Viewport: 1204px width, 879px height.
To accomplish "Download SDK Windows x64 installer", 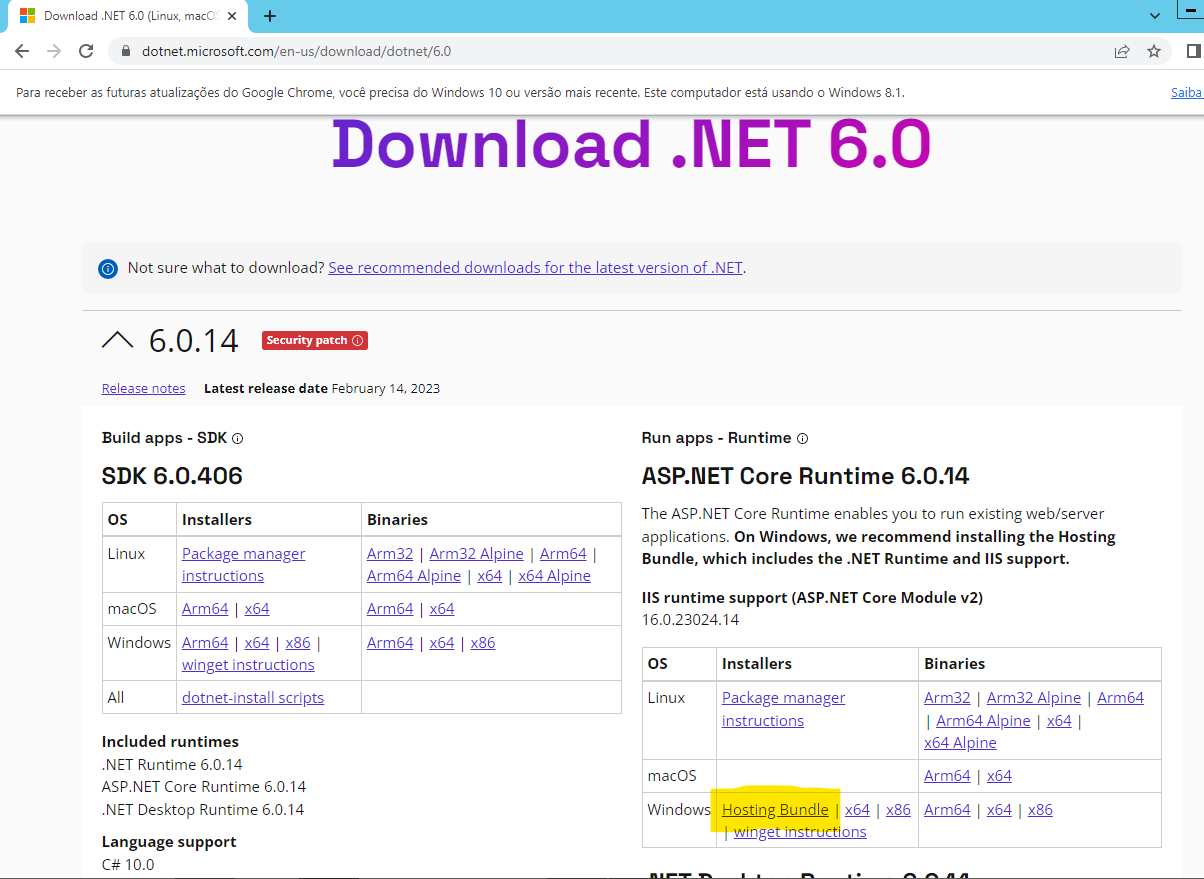I will (x=257, y=643).
